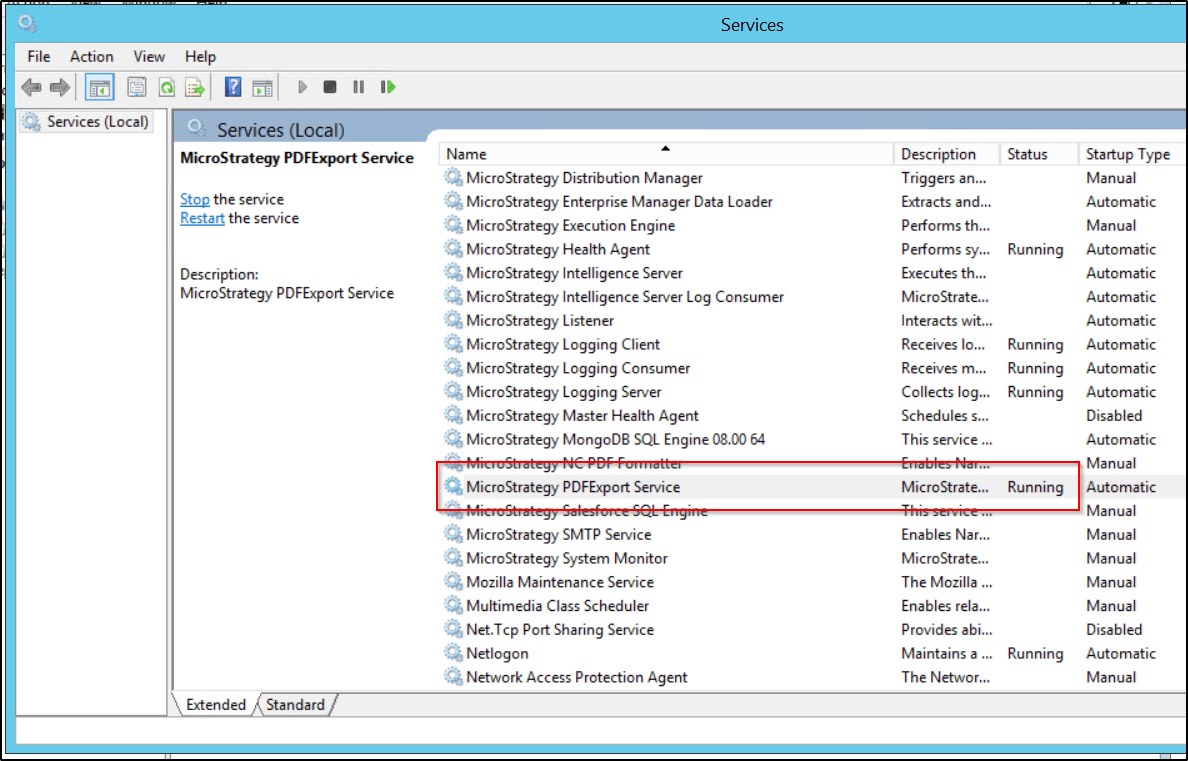Open the Help menu
This screenshot has width=1188, height=761.
(x=201, y=57)
